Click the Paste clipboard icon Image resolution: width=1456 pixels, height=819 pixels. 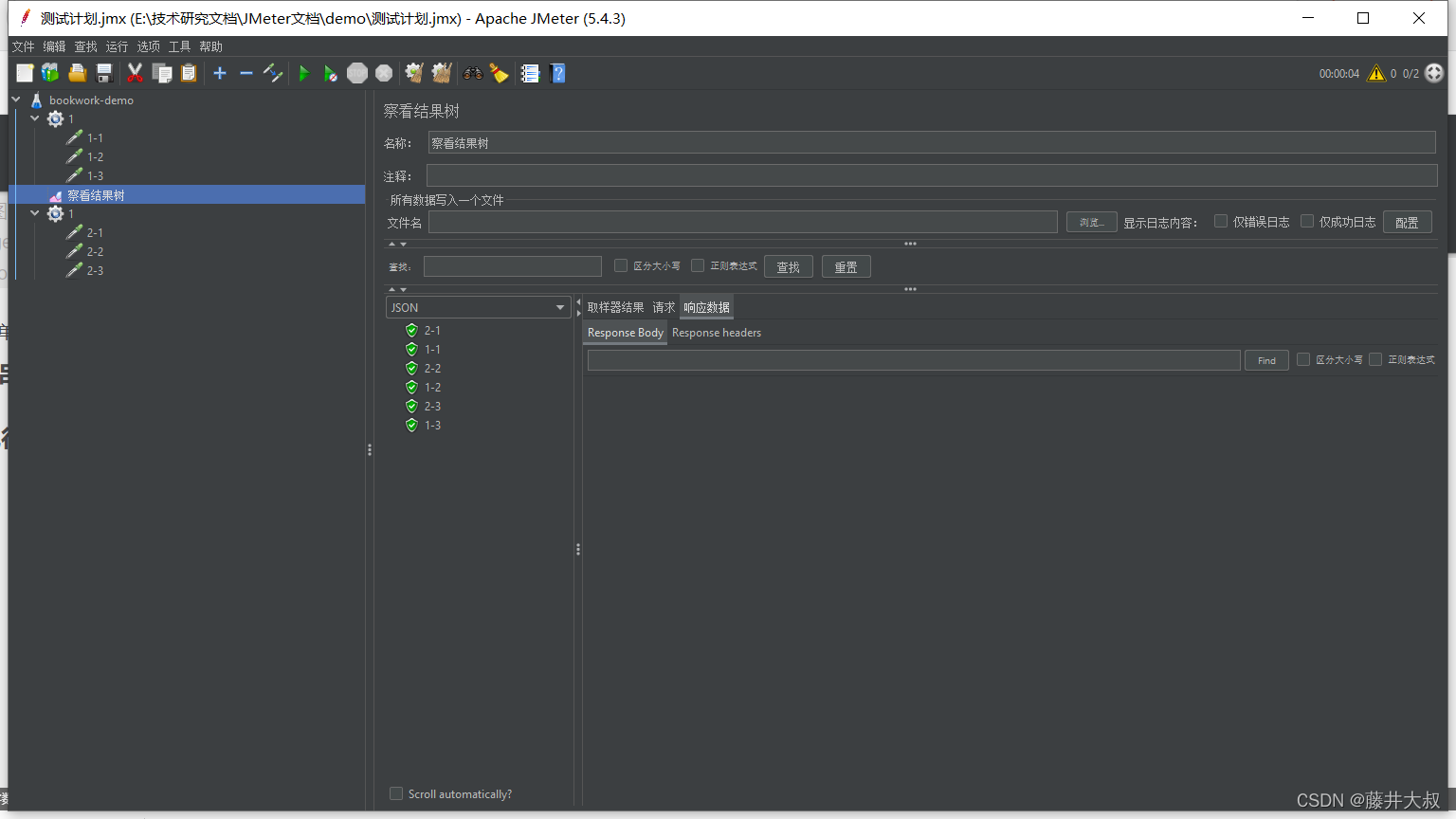coord(189,73)
